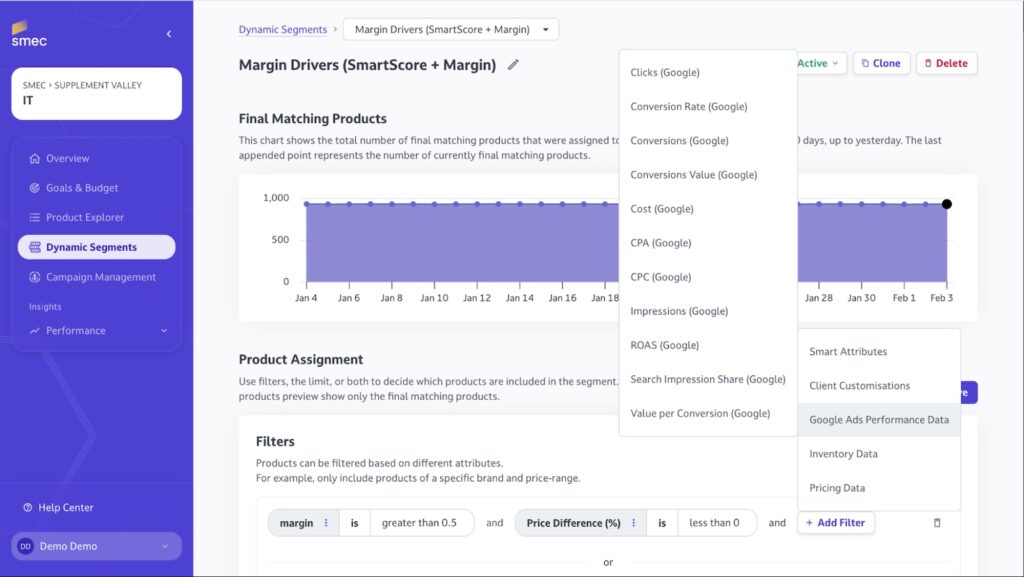Collapse the sidebar using the chevron arrow

point(167,32)
